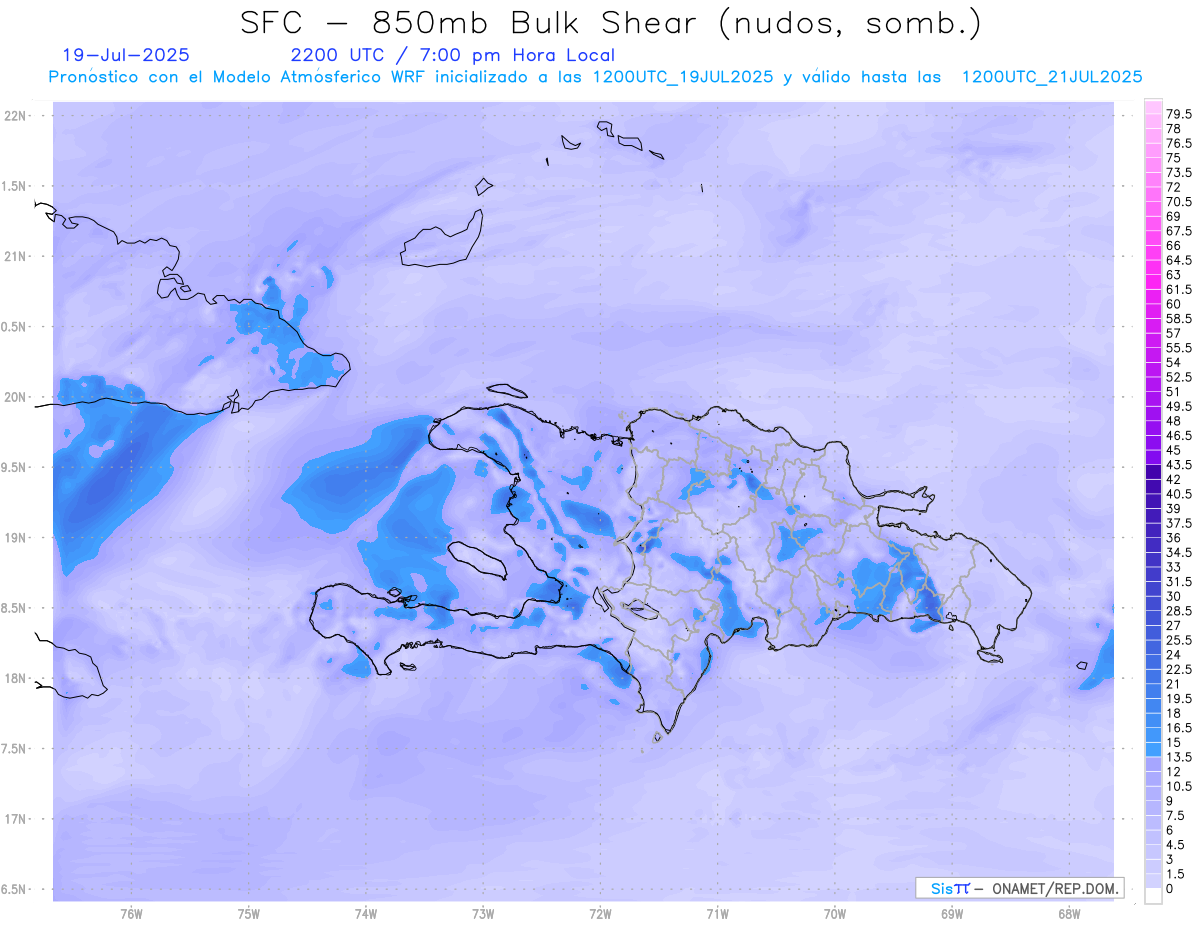Click the "18" value on the color scale
The height and width of the screenshot is (927, 1200).
point(1174,713)
